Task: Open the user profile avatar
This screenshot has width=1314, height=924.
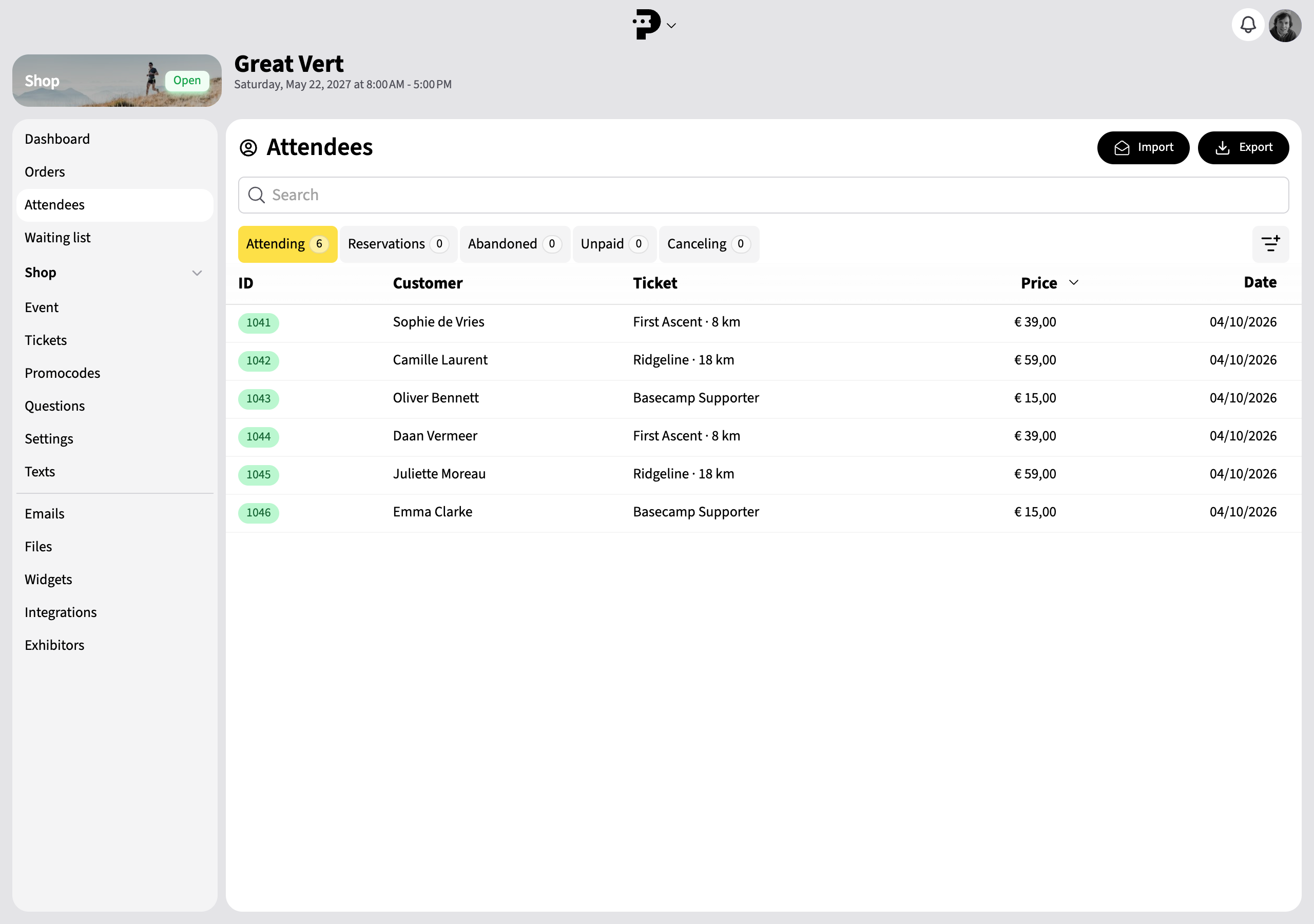Action: [1285, 25]
